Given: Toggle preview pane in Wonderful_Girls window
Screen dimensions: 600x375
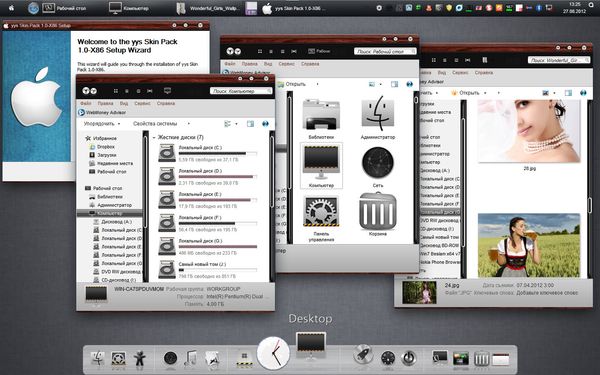Looking at the screenshot, I should coord(568,93).
